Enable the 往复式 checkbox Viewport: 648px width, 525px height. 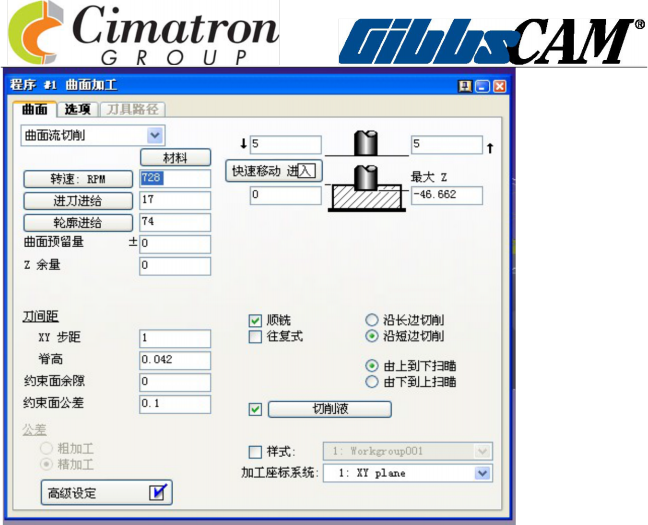(x=255, y=336)
